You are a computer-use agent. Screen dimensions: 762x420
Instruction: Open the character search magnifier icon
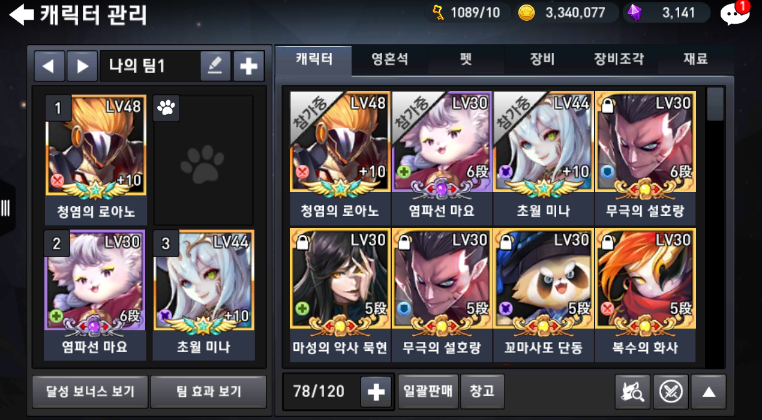[x=633, y=391]
